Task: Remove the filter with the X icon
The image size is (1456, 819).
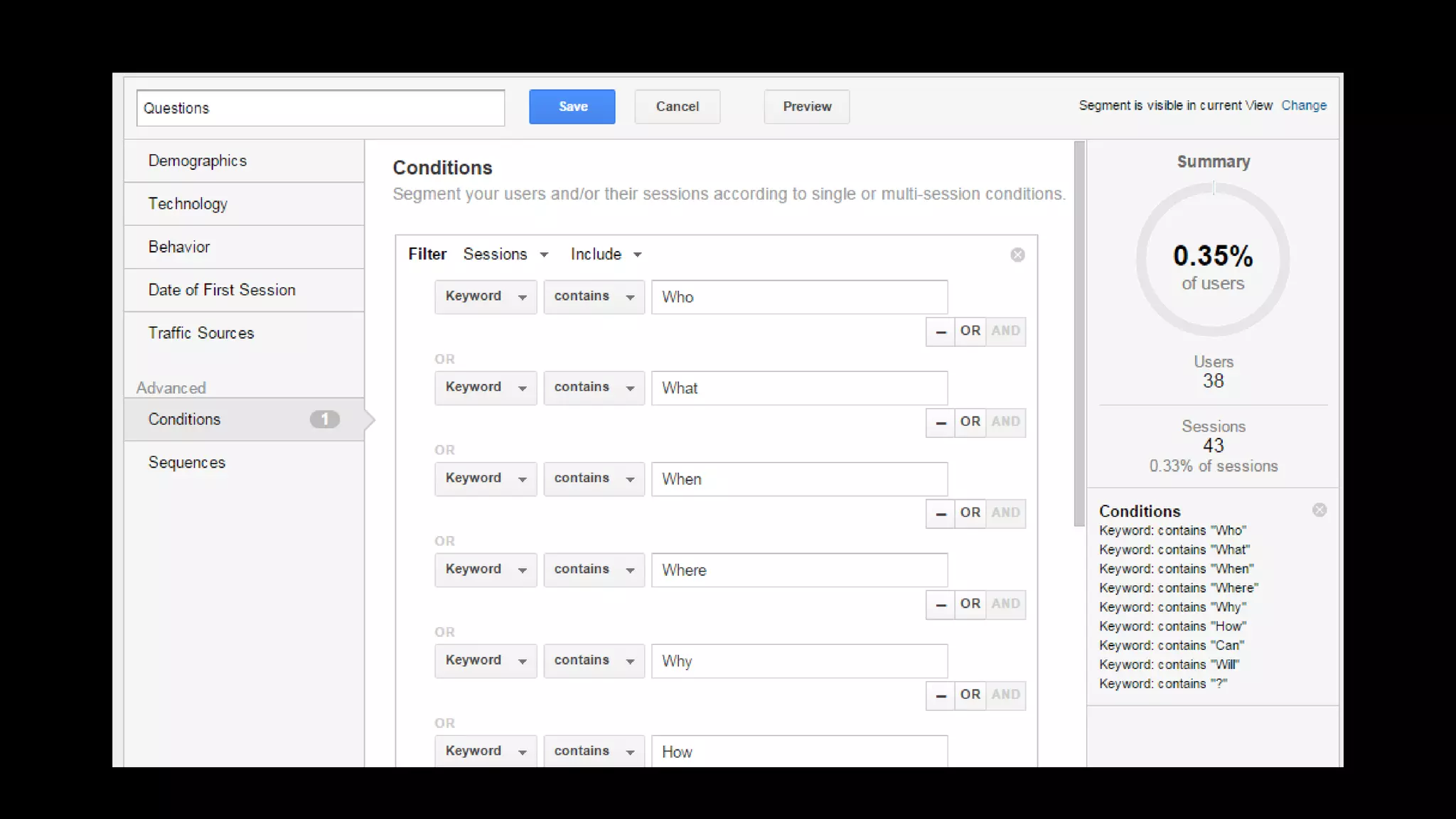Action: point(1017,255)
